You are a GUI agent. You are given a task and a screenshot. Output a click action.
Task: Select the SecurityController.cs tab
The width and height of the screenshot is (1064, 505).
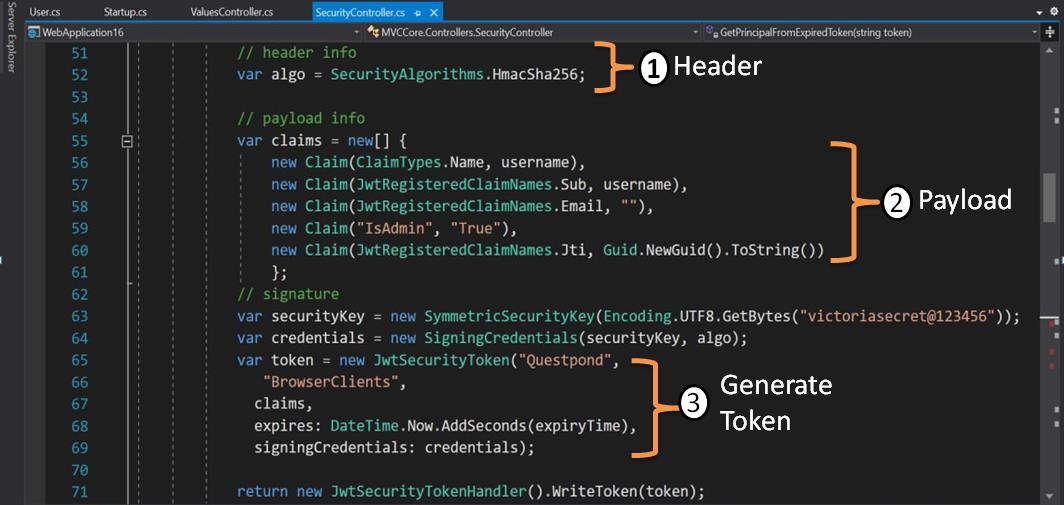(x=360, y=12)
